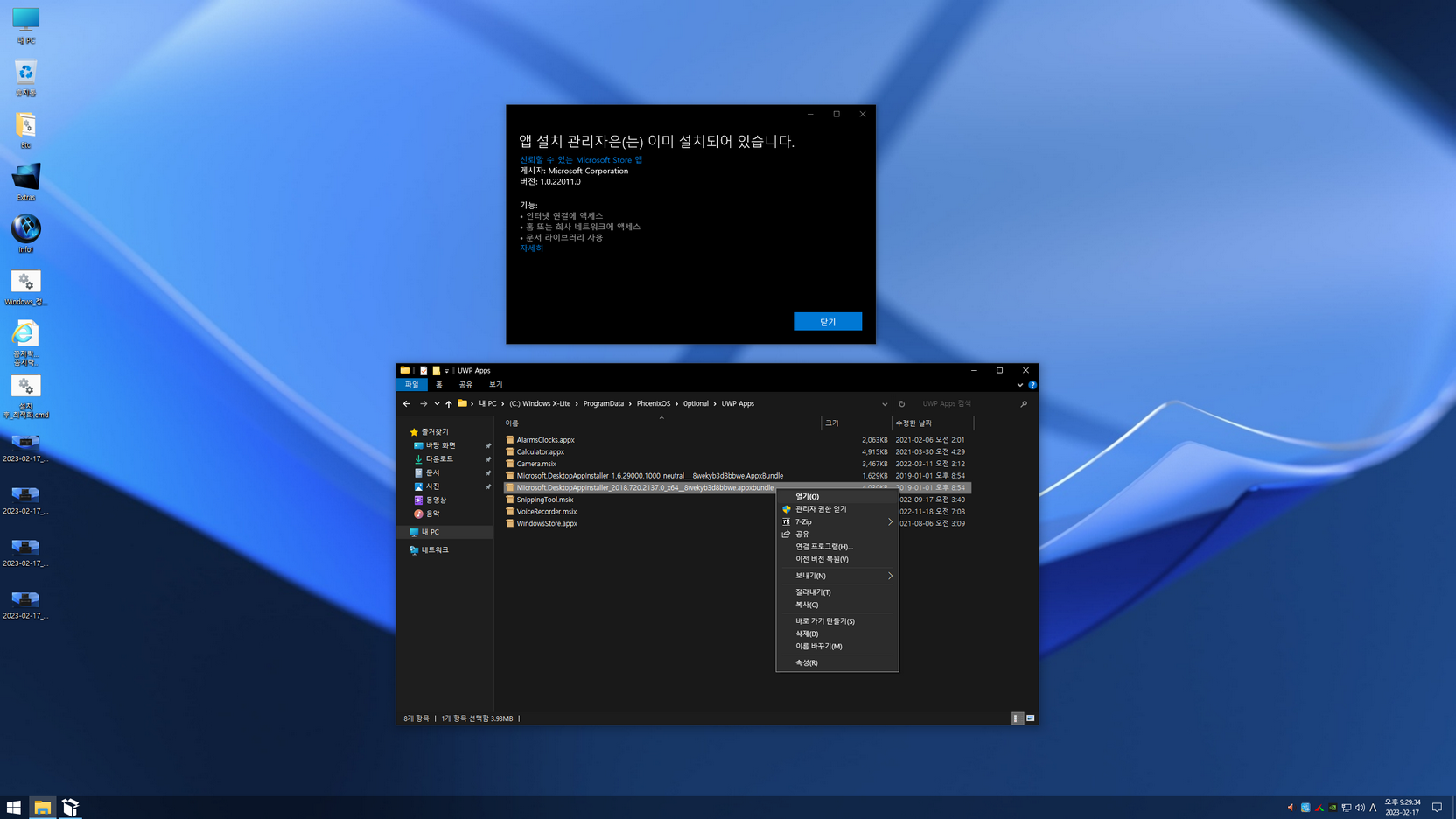Select the Etc folder on desktop
This screenshot has width=1456, height=819.
(x=25, y=130)
